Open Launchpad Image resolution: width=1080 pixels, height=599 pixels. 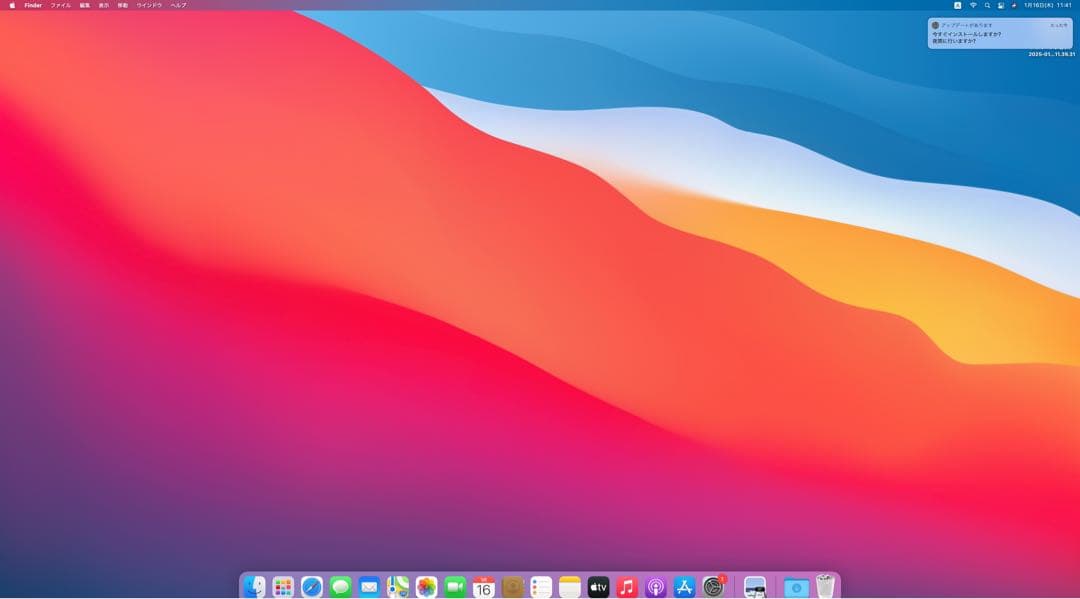tap(282, 588)
